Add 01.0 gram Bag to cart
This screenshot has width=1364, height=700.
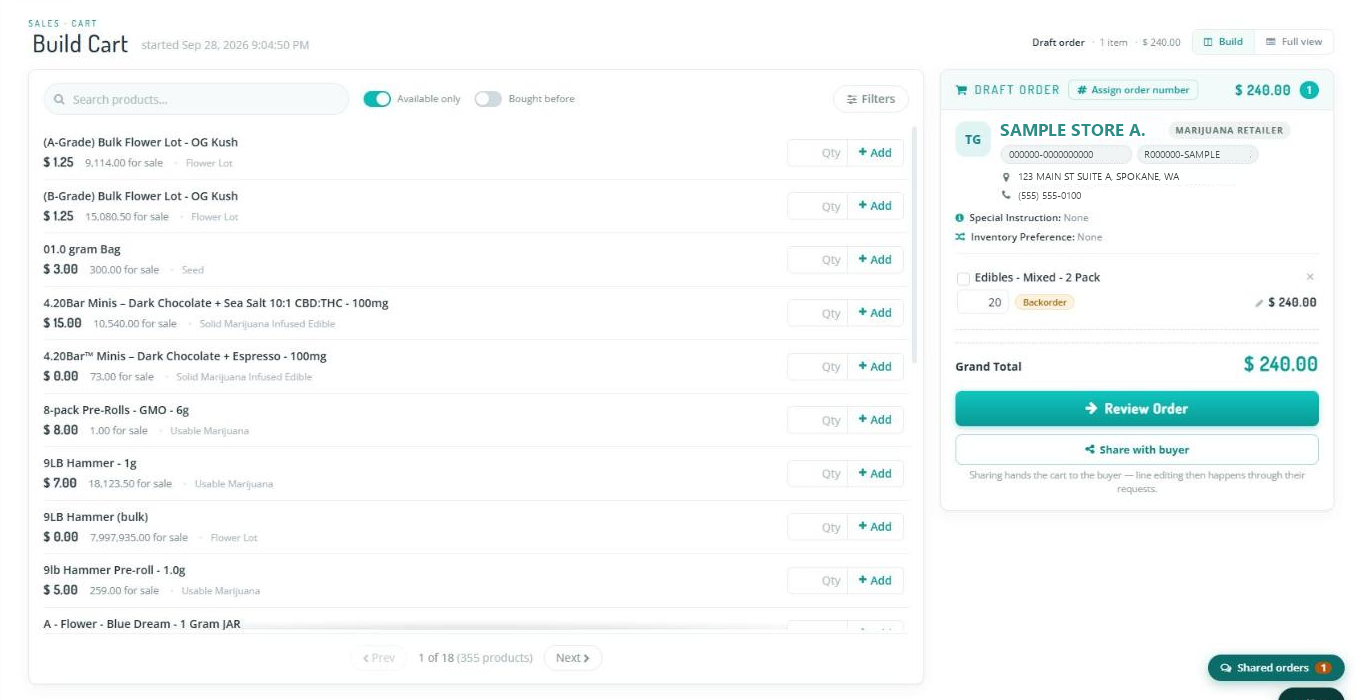click(875, 260)
